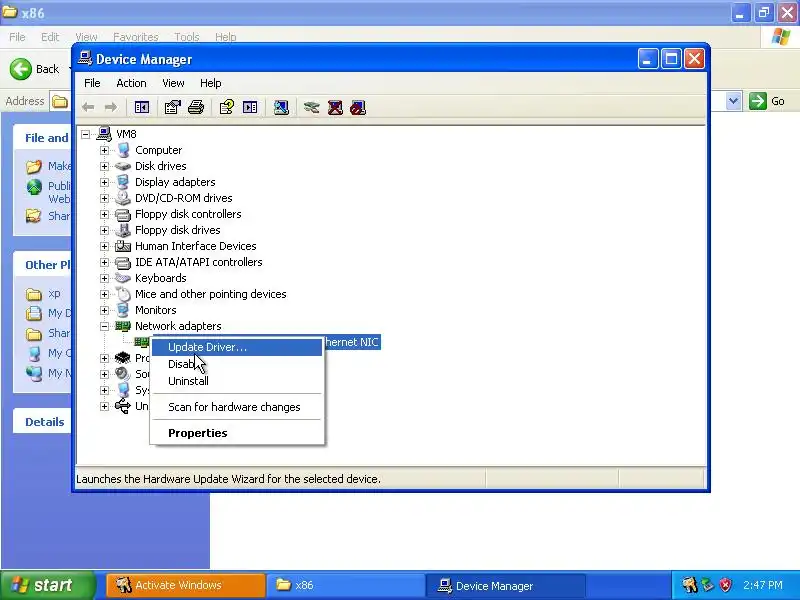Click the Network adapters category icon
The image size is (800, 600).
(122, 326)
